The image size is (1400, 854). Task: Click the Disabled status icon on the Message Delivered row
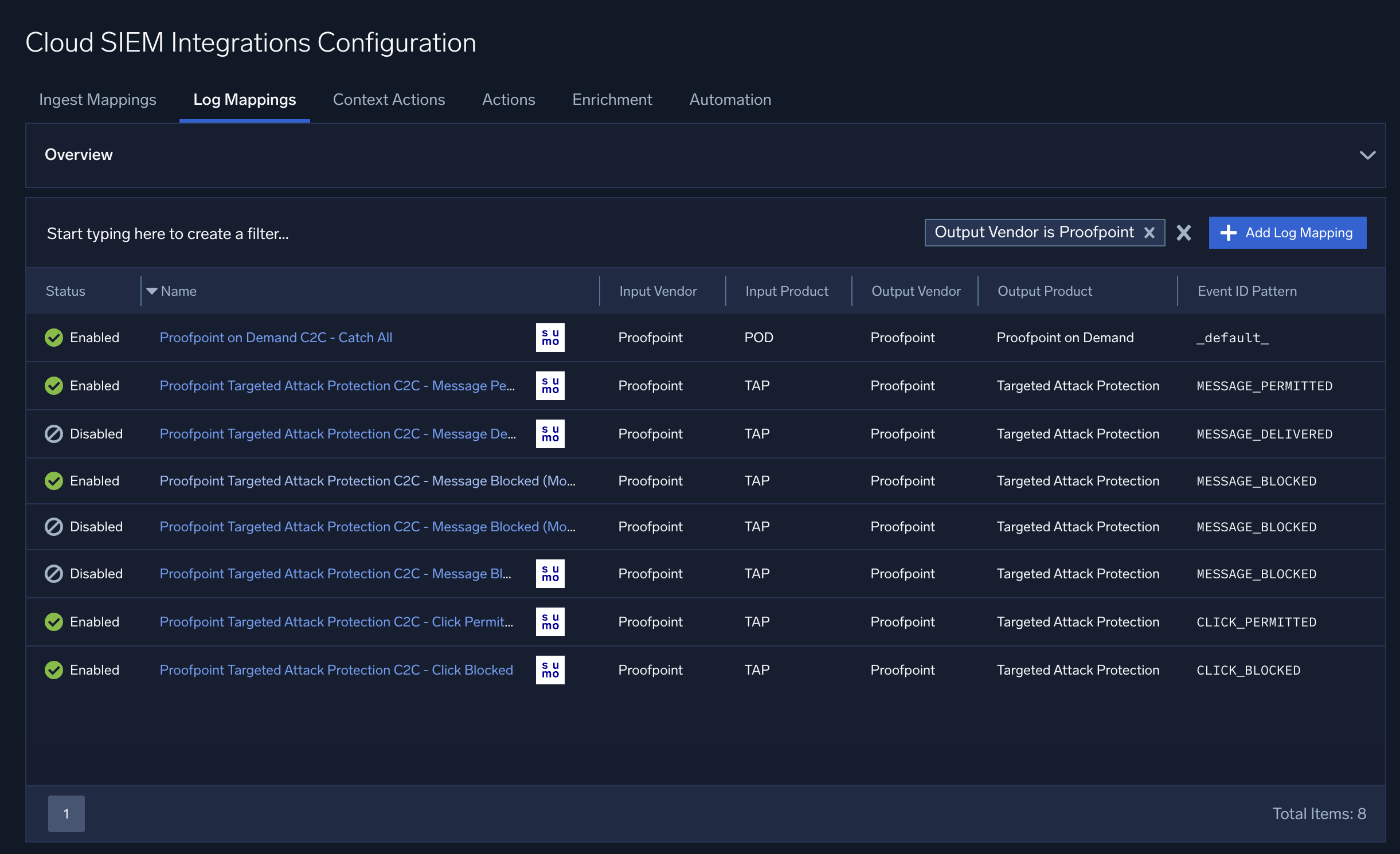pos(53,434)
